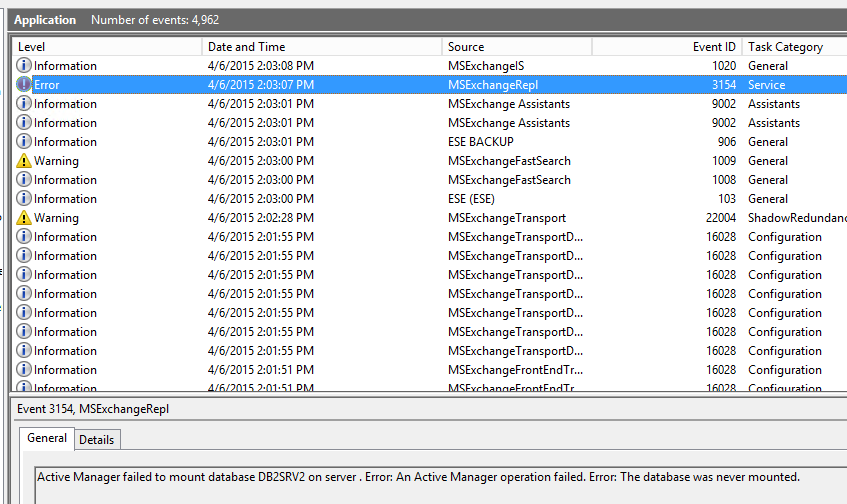Click the information icon on ESE (ESE) row
Screen dimensions: 847x504
(x=23, y=198)
